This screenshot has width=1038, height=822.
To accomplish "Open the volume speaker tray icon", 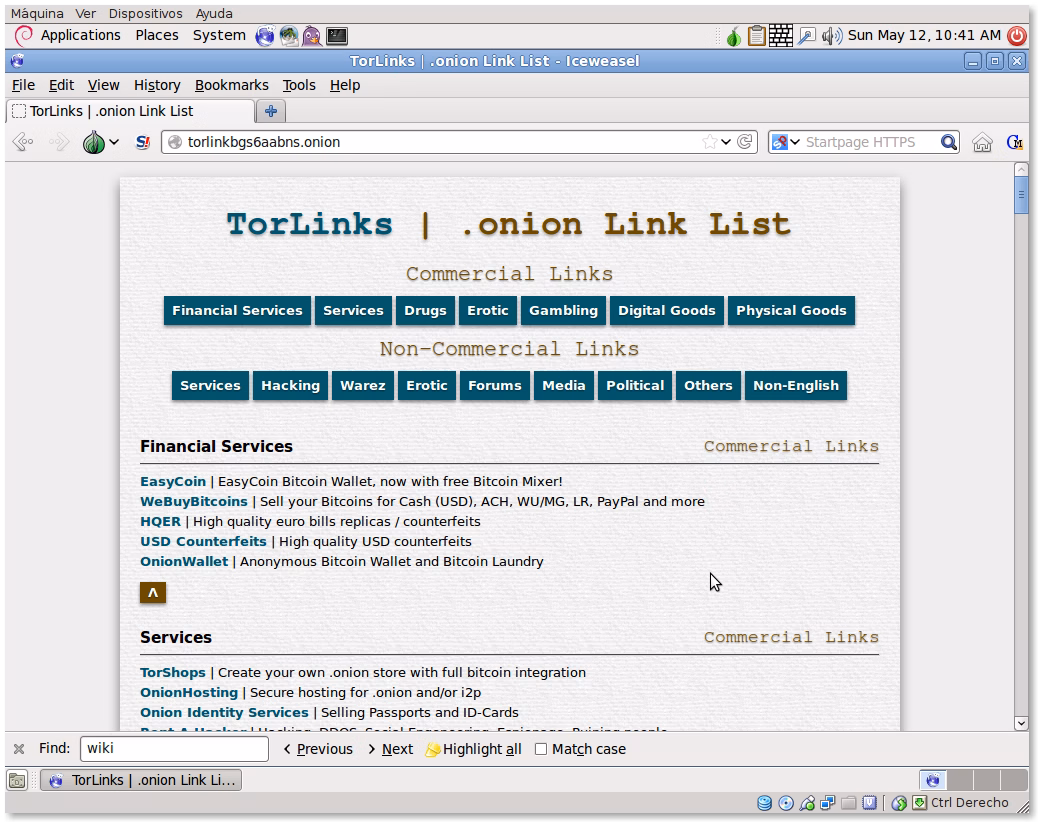I will [x=831, y=36].
